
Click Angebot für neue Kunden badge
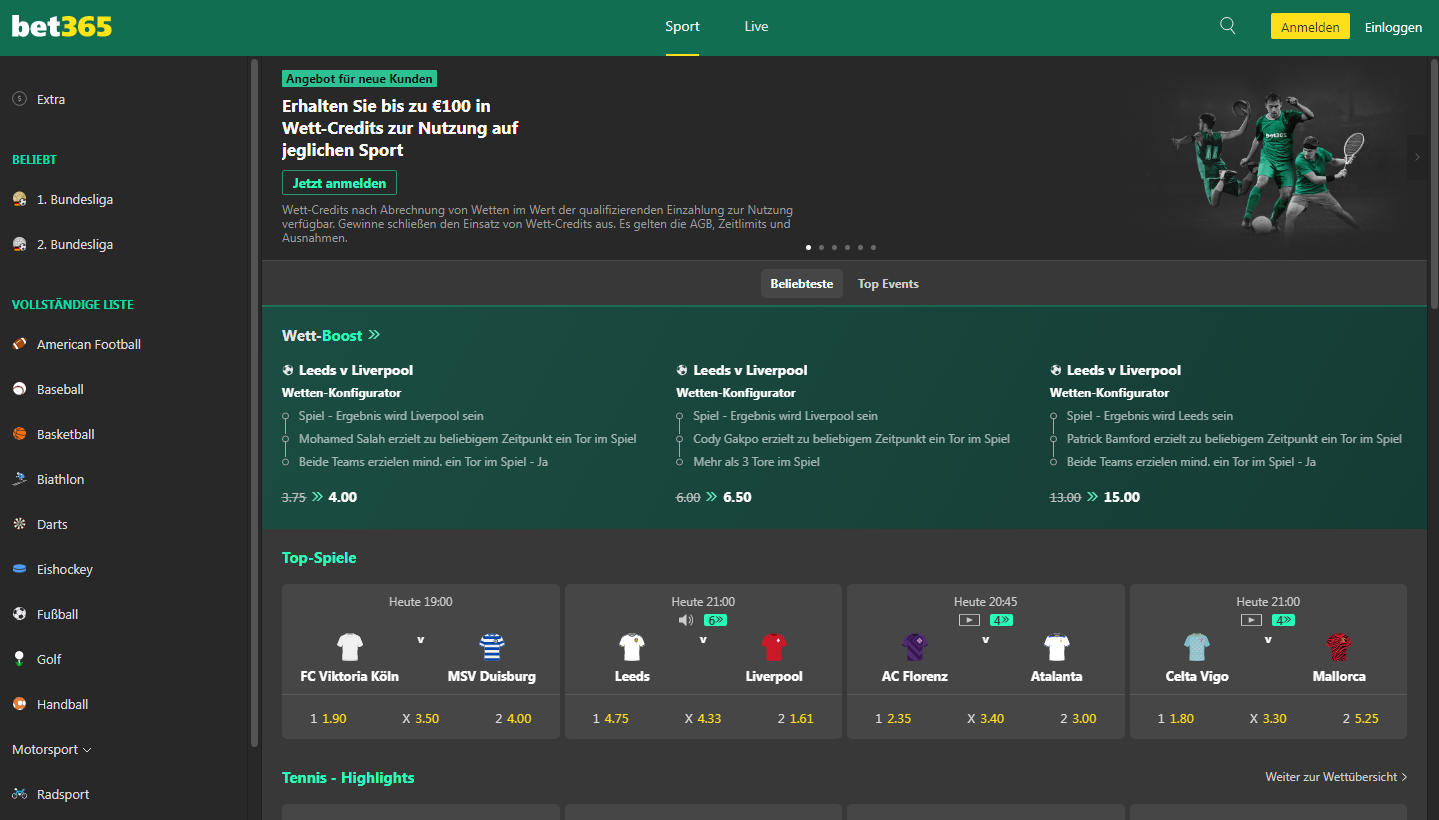360,79
